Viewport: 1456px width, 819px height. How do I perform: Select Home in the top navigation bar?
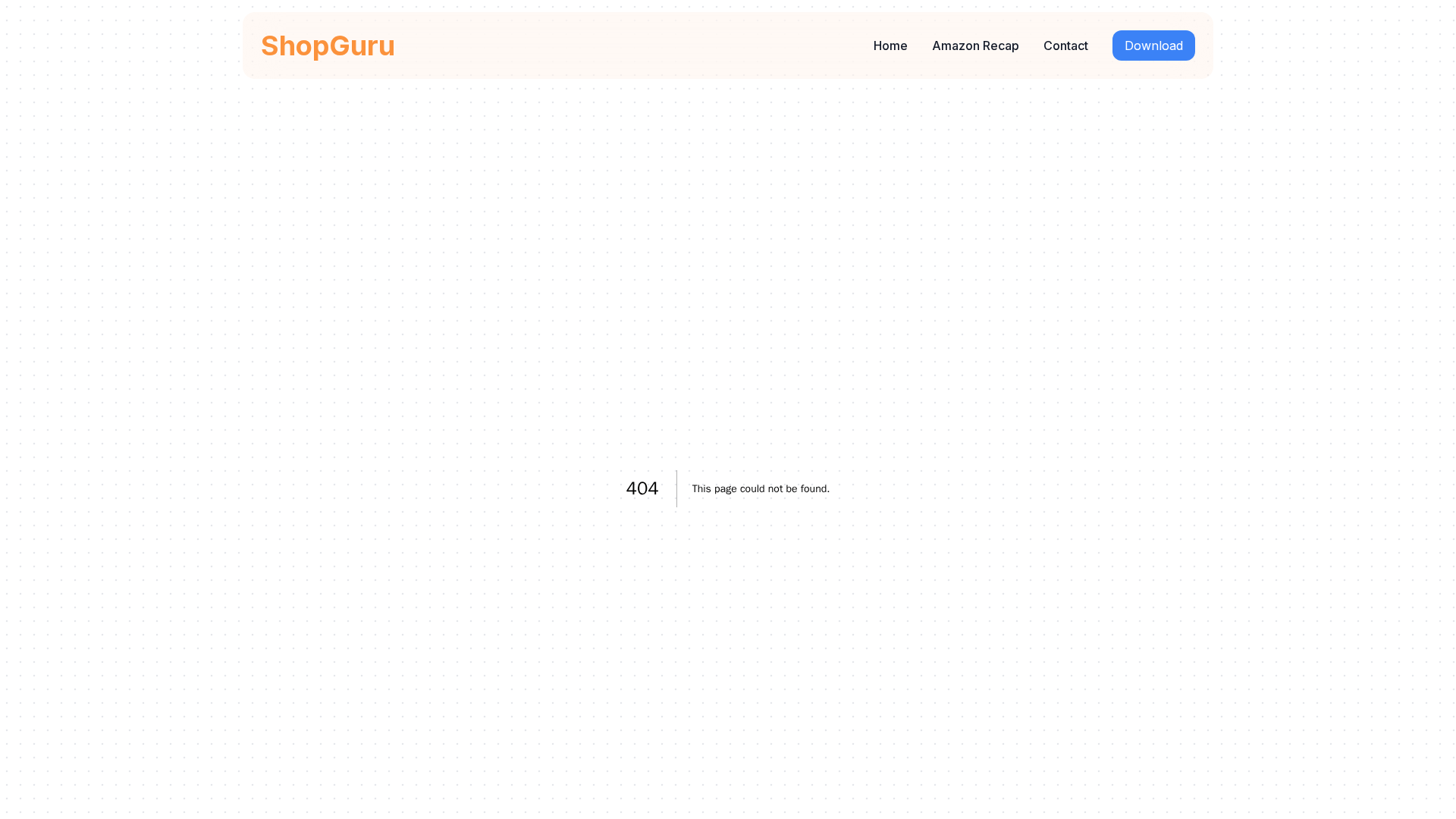coord(890,45)
